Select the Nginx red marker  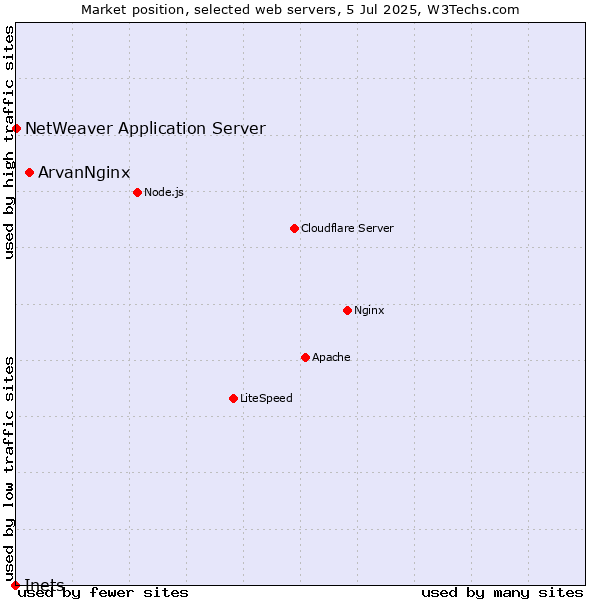point(347,310)
